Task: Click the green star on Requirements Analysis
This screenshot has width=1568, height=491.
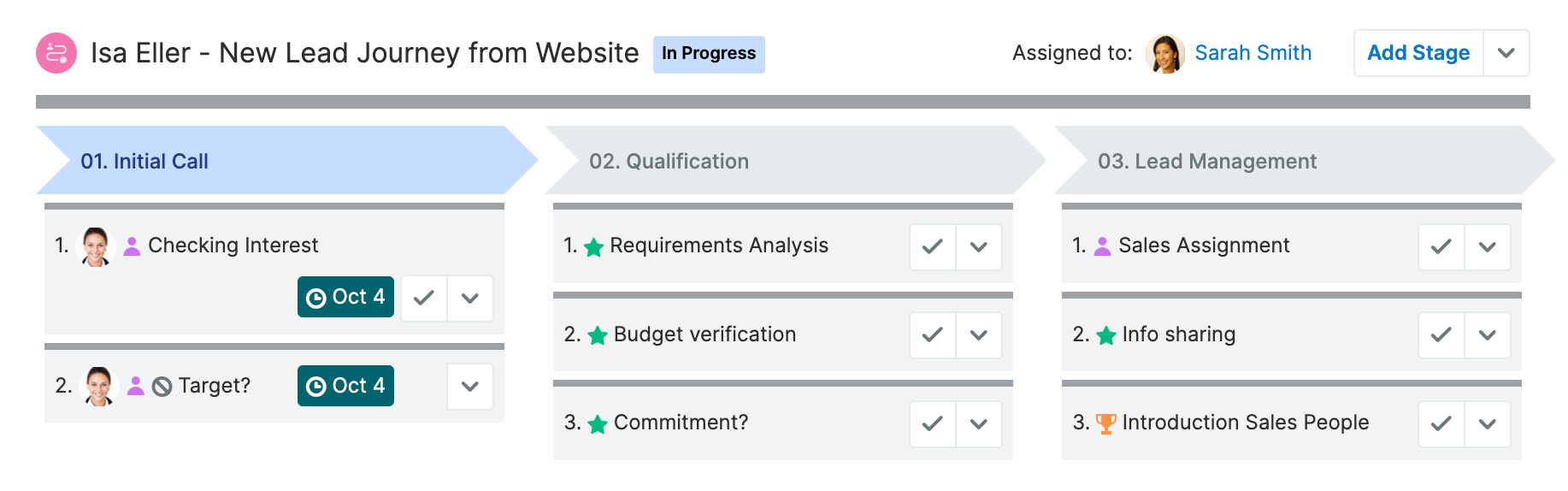Action: tap(593, 247)
